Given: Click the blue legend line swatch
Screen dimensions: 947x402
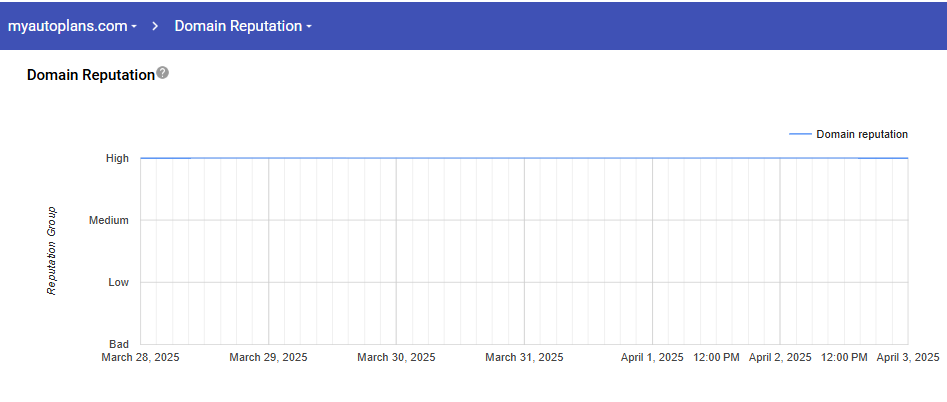Looking at the screenshot, I should click(x=800, y=134).
